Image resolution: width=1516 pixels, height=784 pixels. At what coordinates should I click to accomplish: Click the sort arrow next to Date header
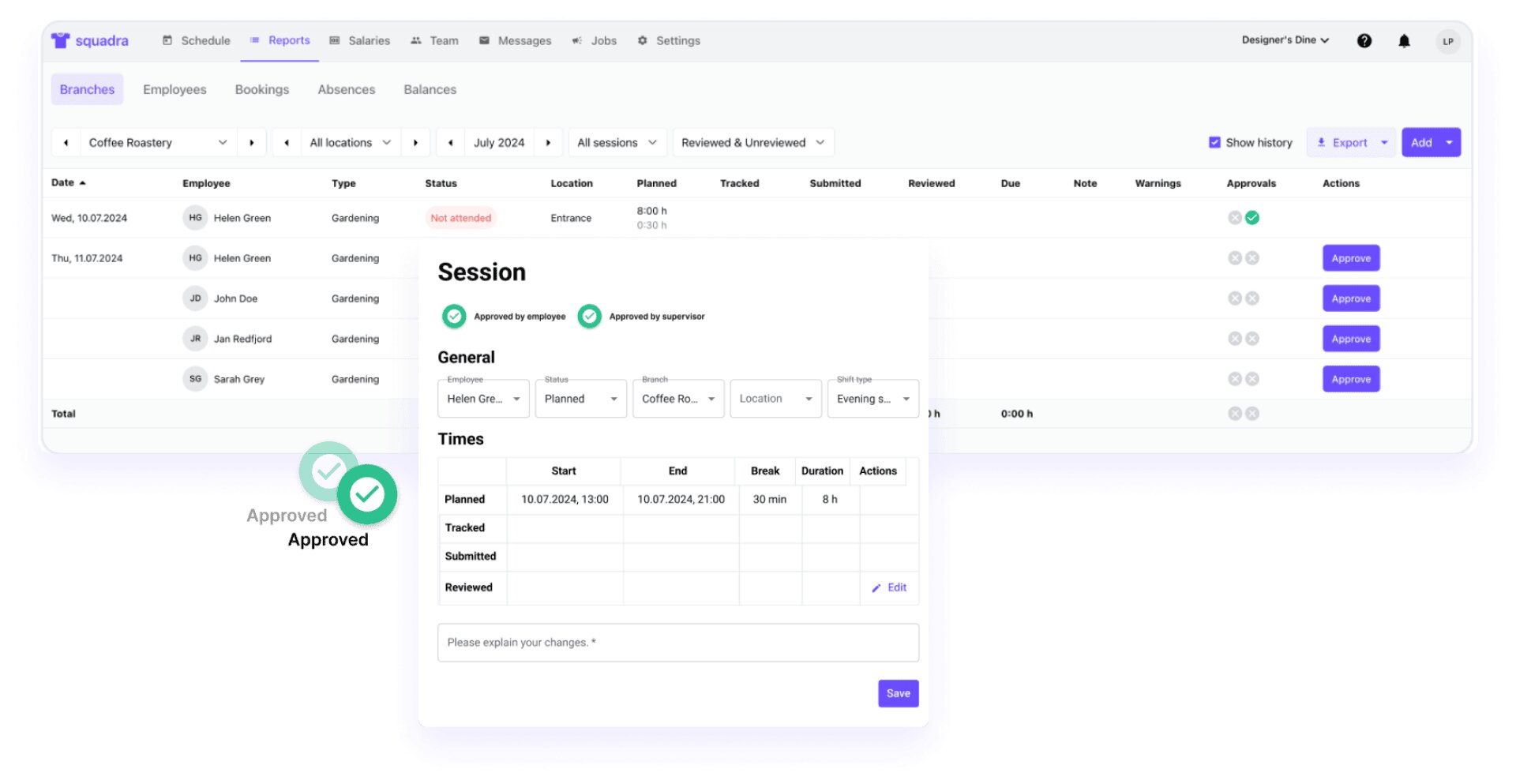pos(82,183)
